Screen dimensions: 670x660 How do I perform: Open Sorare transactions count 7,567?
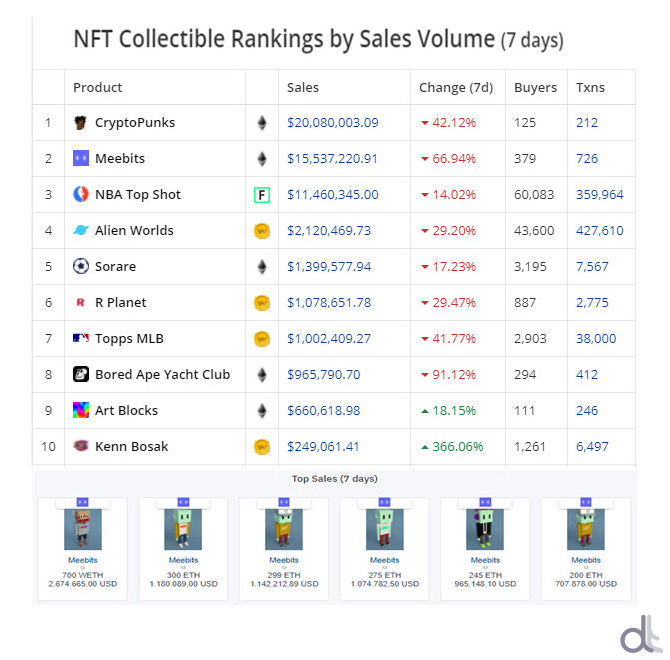click(592, 266)
